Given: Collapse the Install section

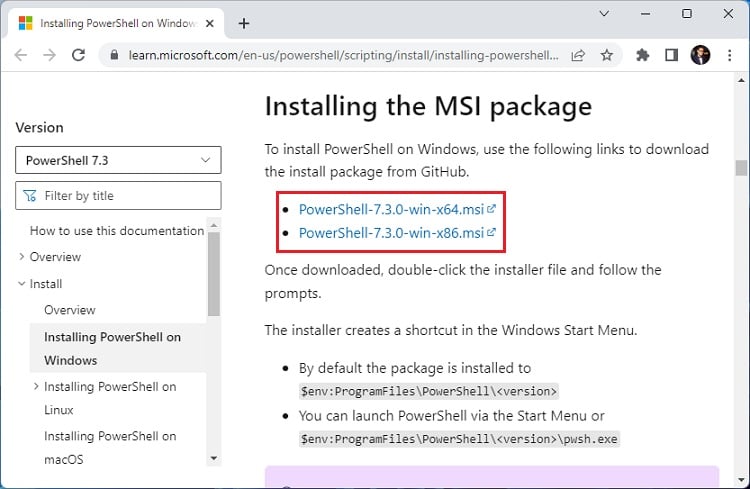Looking at the screenshot, I should 22,284.
